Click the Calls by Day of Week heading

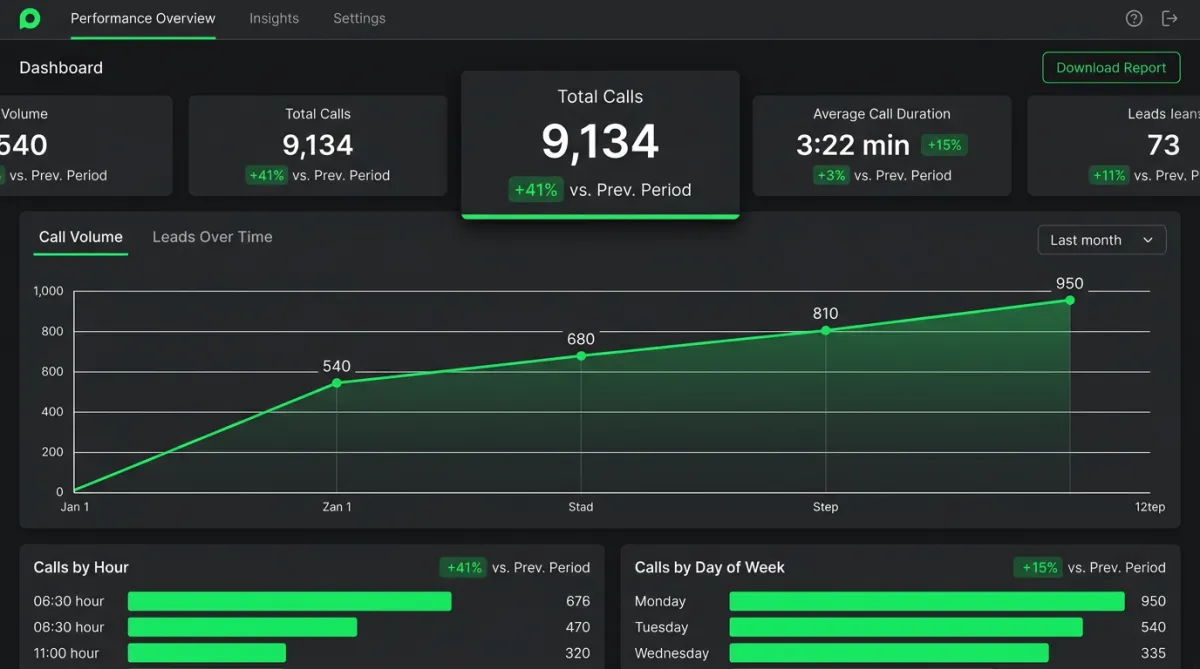710,567
